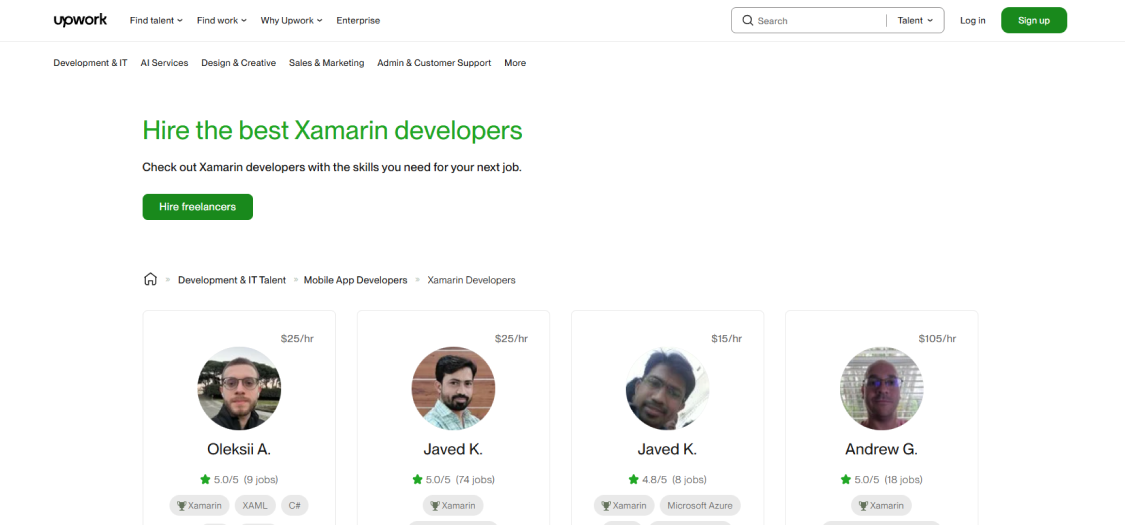The image size is (1125, 525).
Task: Expand the Find talent menu
Action: (156, 21)
